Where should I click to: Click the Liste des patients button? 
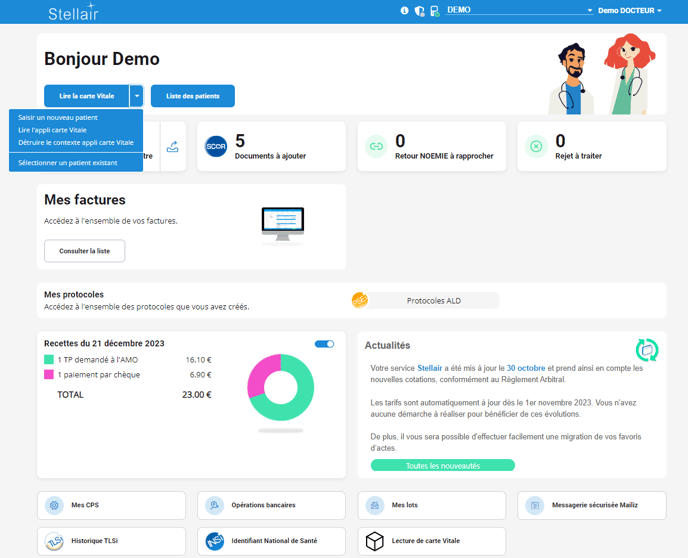(192, 96)
